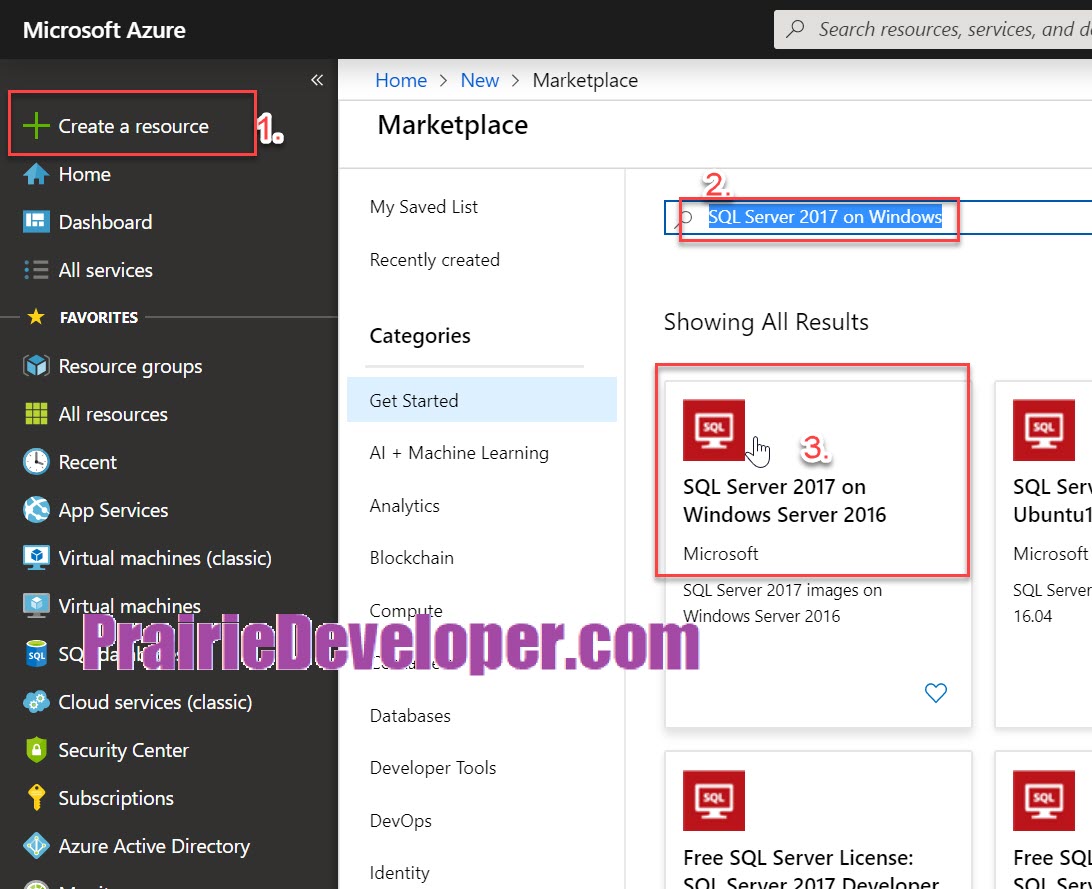Open the Azure Active Directory diamond icon

point(36,846)
